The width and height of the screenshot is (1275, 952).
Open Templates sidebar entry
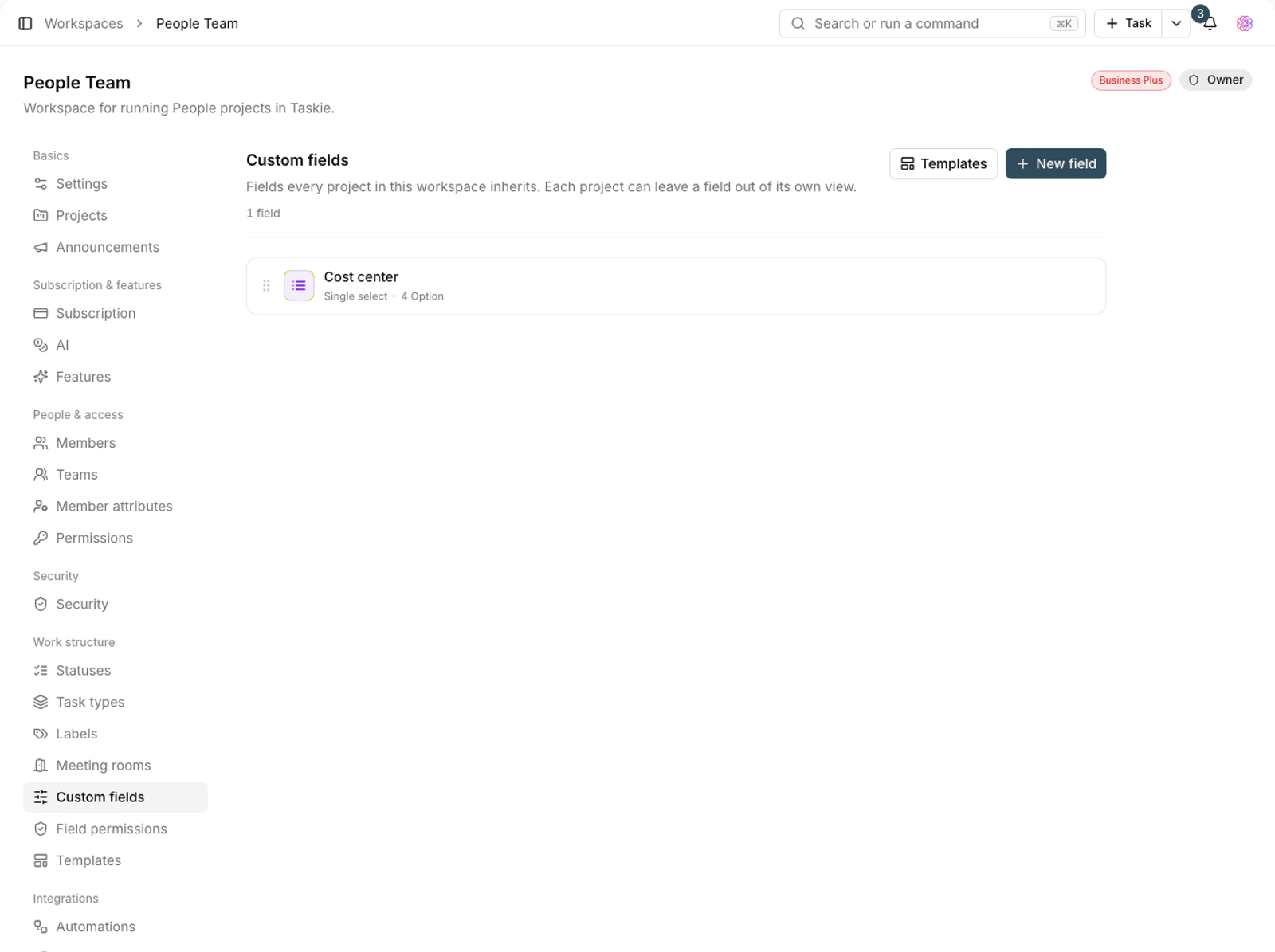pyautogui.click(x=116, y=861)
